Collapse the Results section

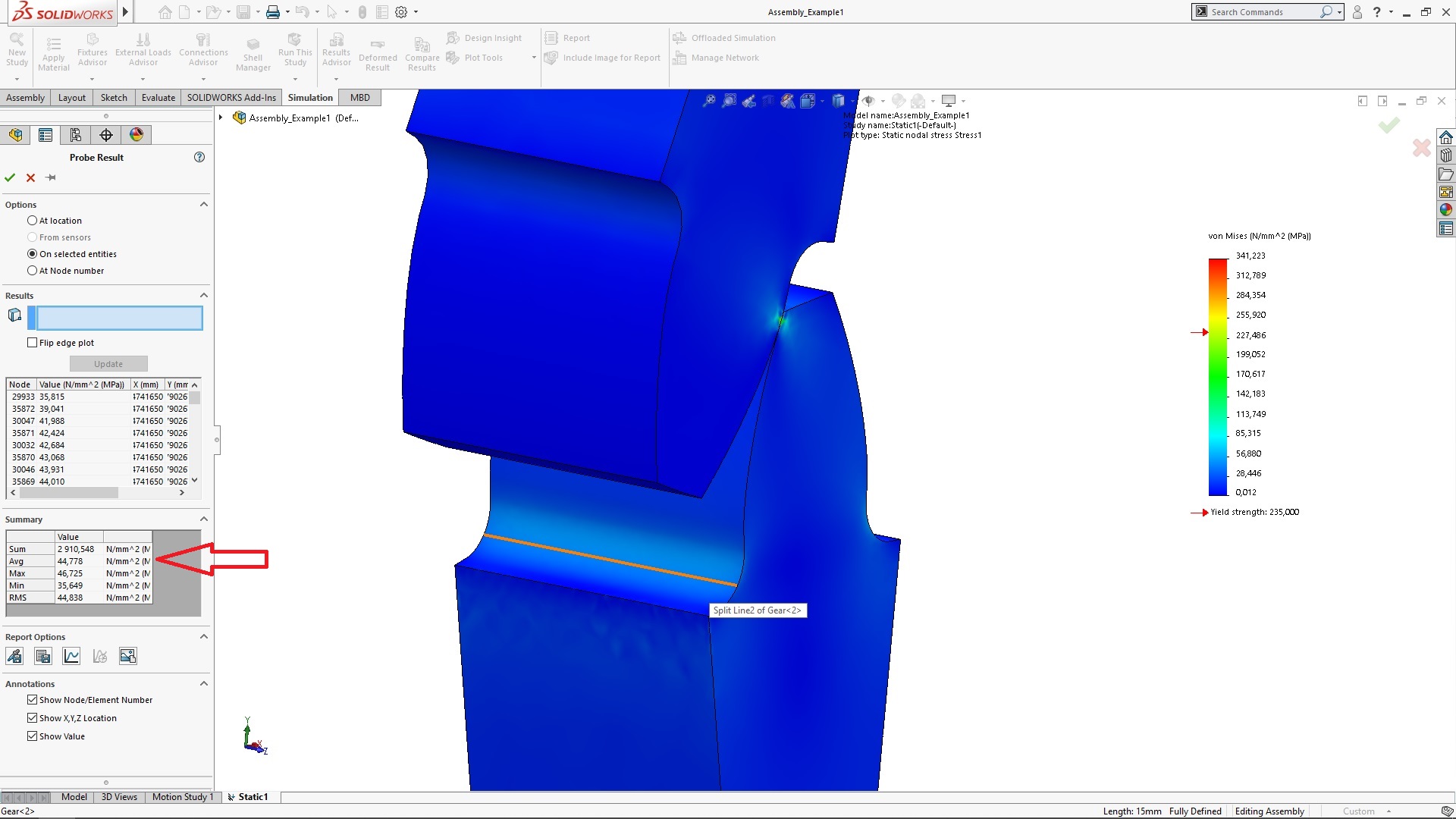coord(203,295)
